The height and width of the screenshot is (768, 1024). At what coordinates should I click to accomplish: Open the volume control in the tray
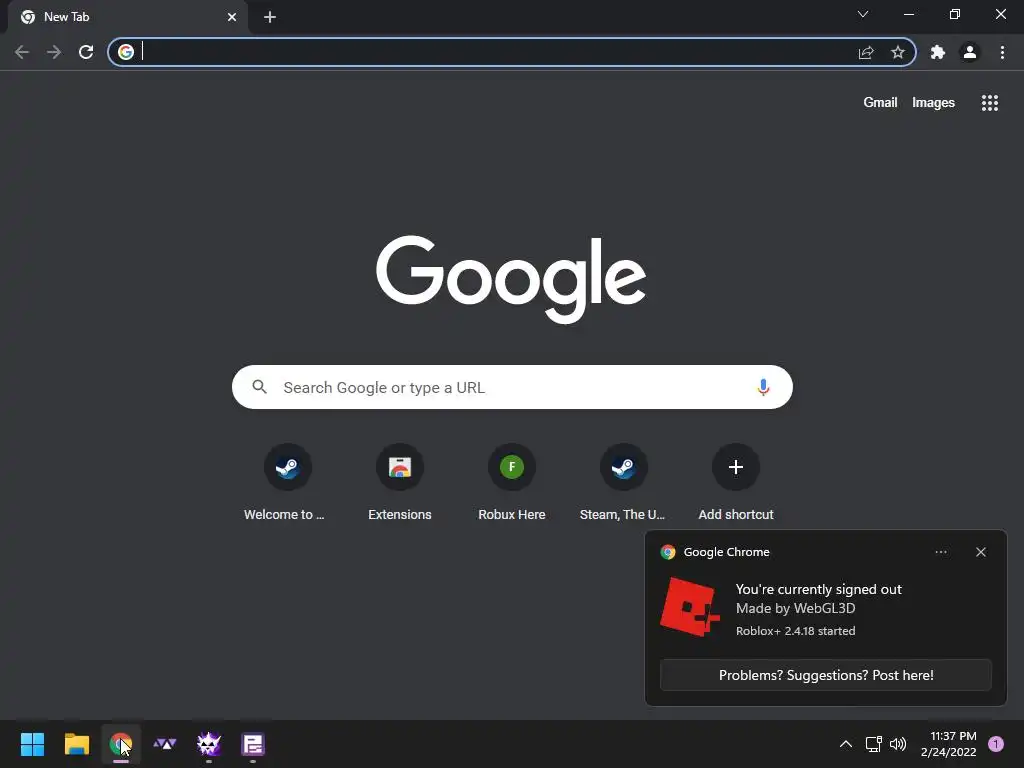point(898,744)
